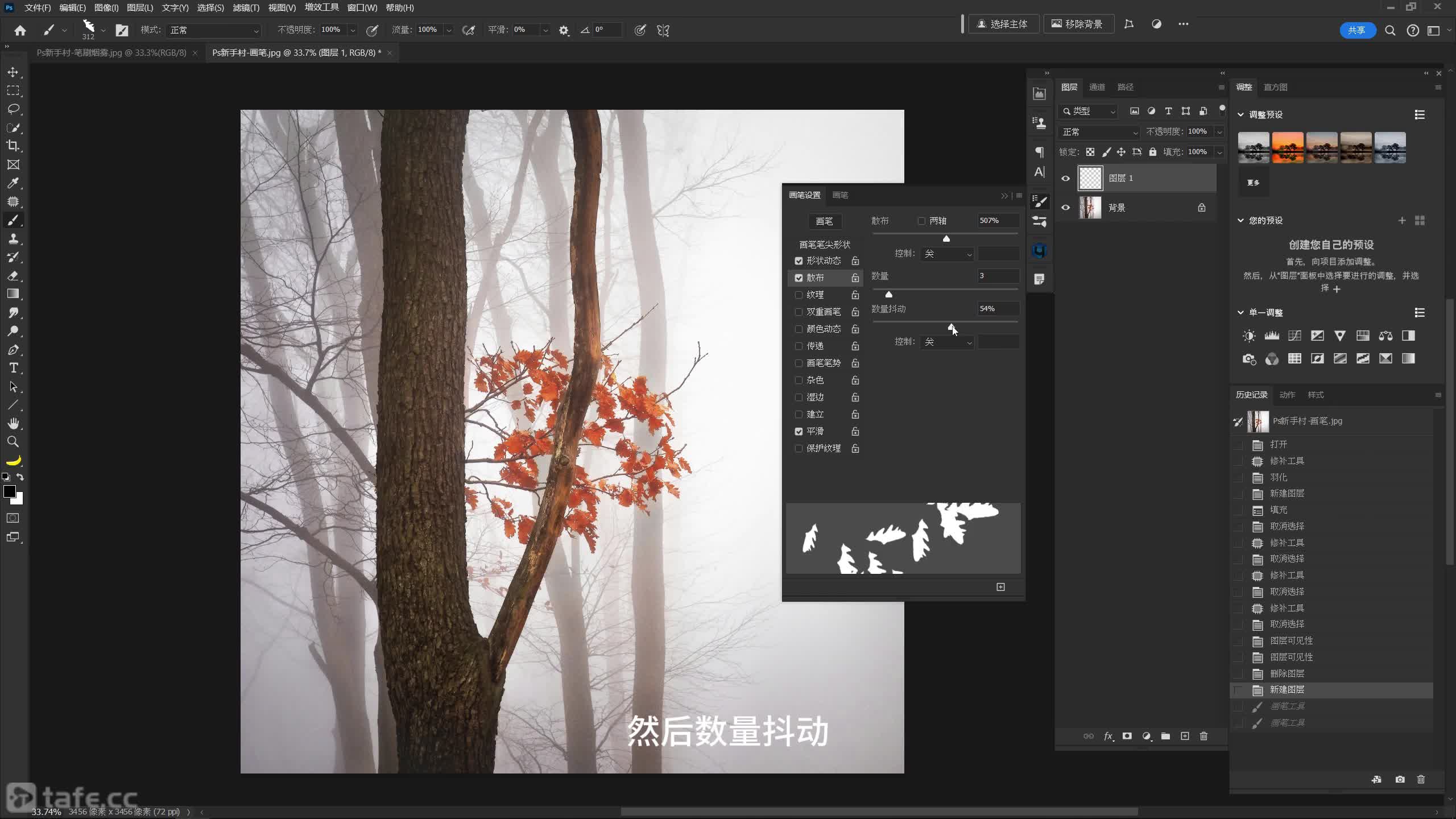Click the 散布 percentage input field
Viewport: 1456px width, 819px height.
tap(998, 221)
